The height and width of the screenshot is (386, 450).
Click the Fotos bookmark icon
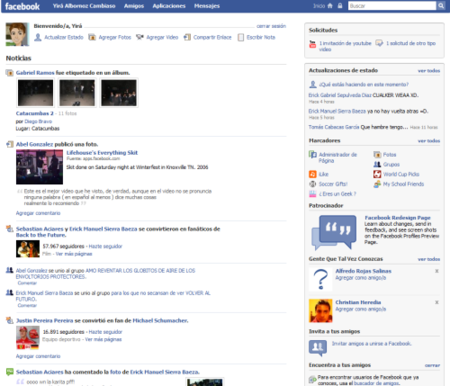[377, 155]
